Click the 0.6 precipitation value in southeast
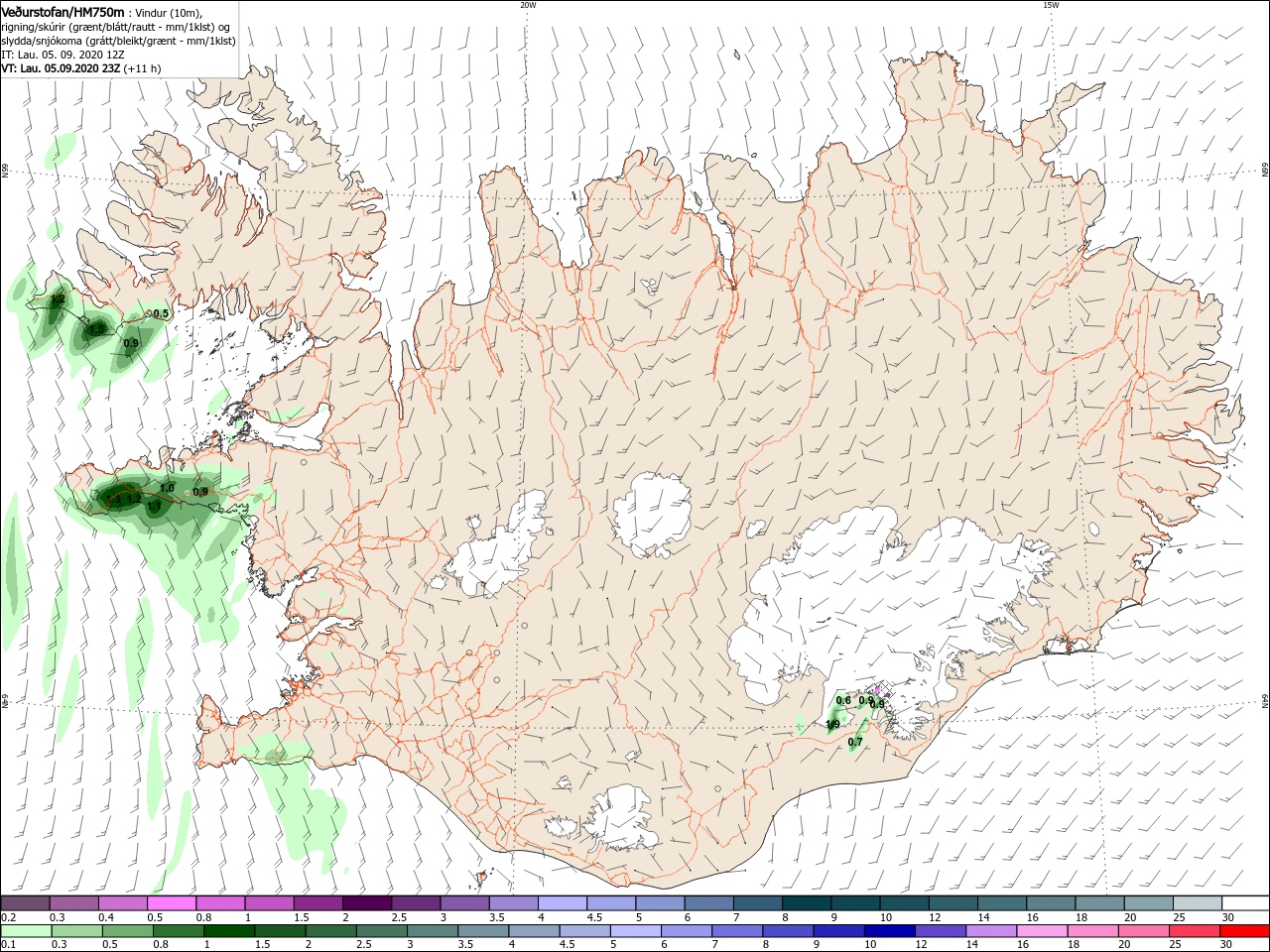The image size is (1270, 952). [843, 700]
